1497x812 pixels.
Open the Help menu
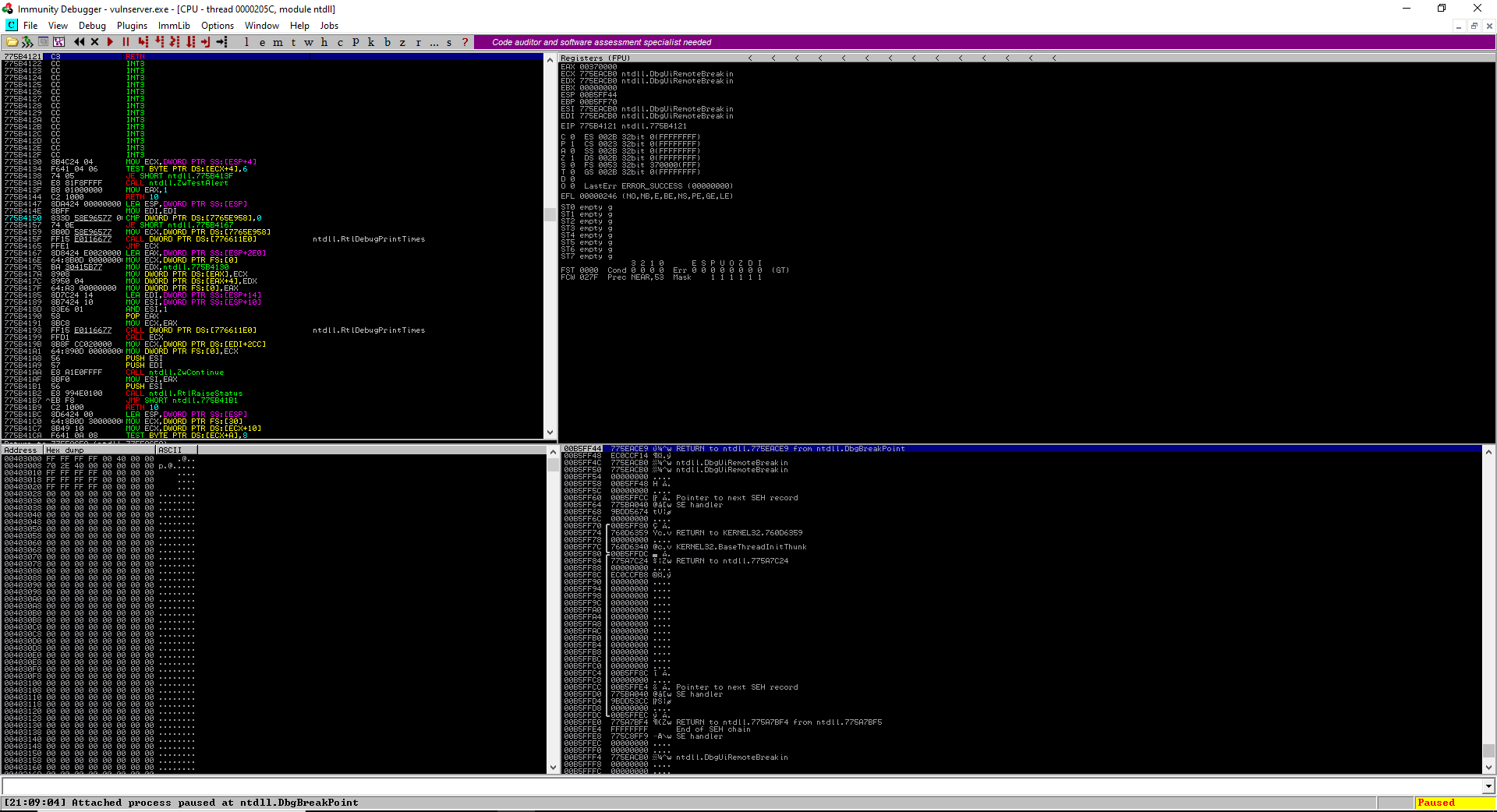click(x=299, y=26)
